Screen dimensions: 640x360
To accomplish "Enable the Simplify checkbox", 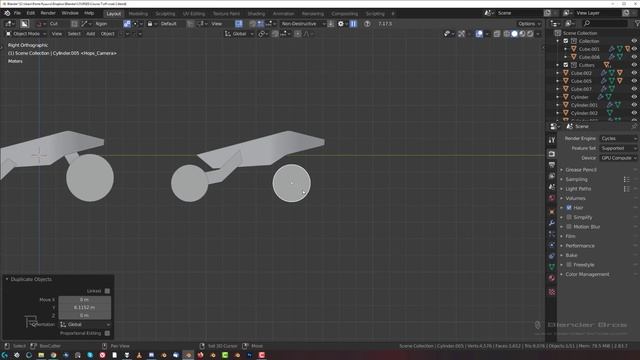I will (x=569, y=217).
